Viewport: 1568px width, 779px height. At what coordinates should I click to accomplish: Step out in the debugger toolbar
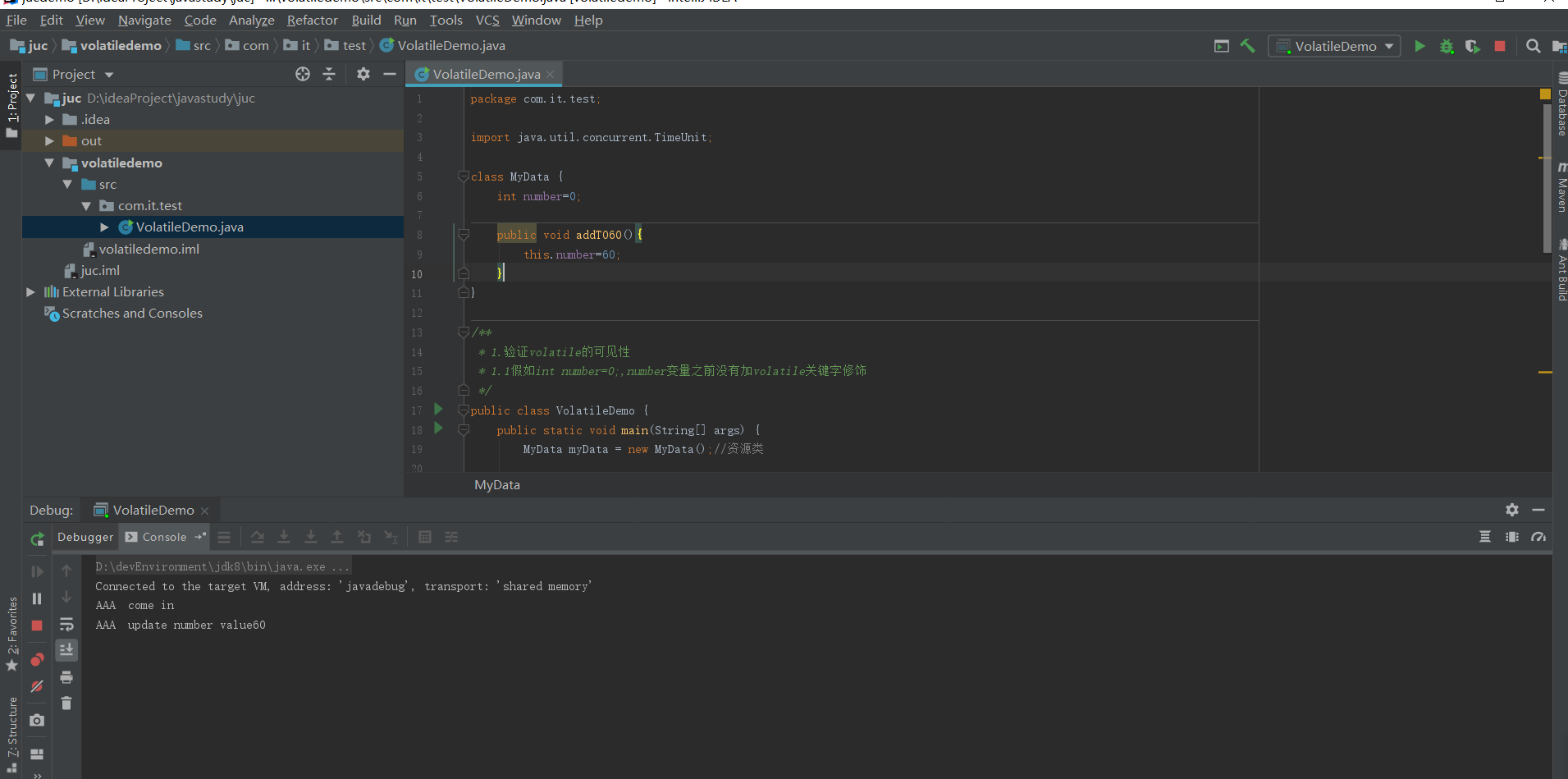336,537
